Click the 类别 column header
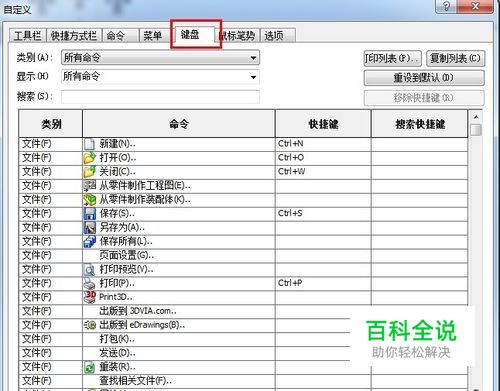This screenshot has height=391, width=500. coord(51,124)
